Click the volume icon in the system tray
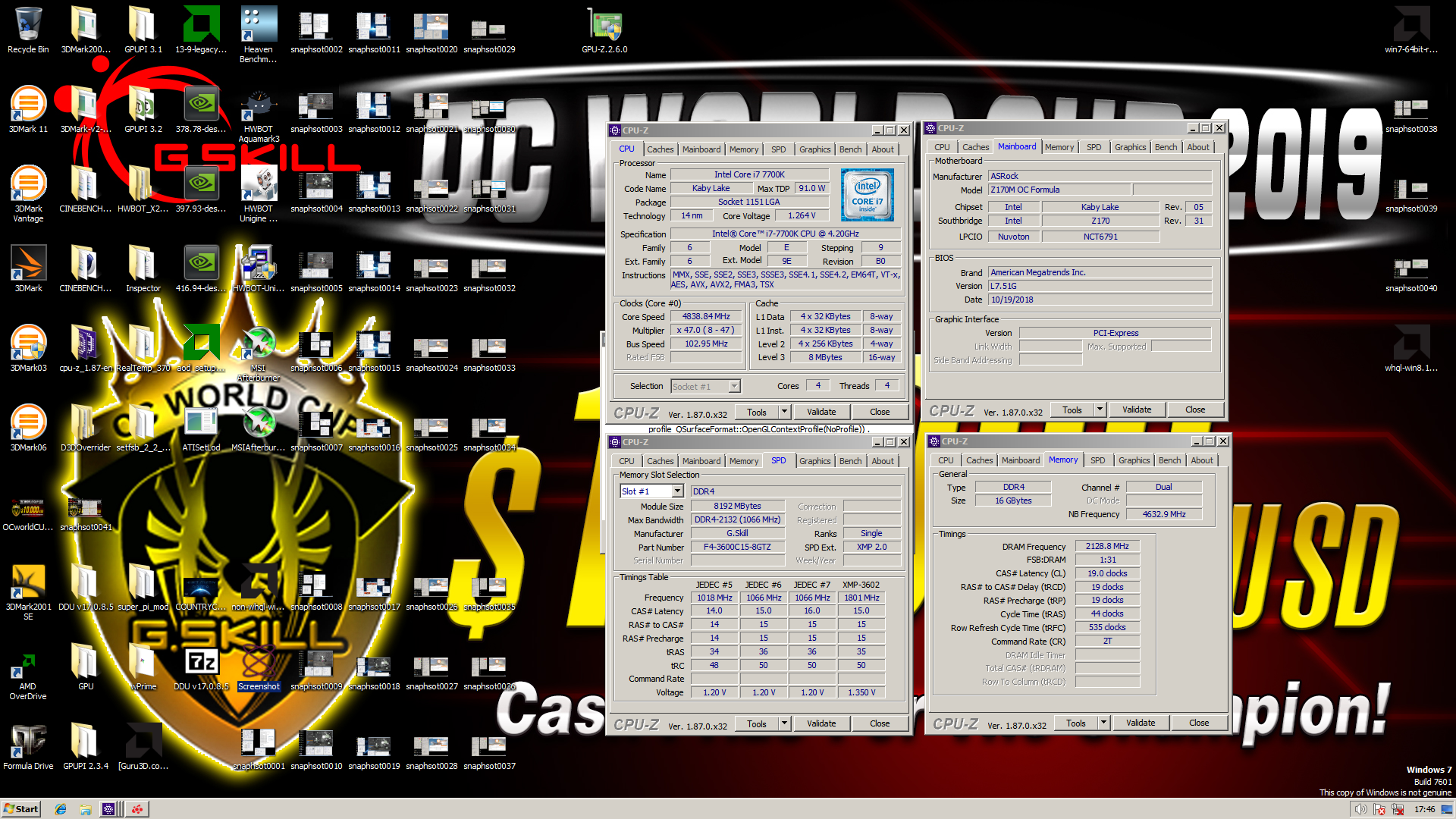 pyautogui.click(x=1361, y=809)
